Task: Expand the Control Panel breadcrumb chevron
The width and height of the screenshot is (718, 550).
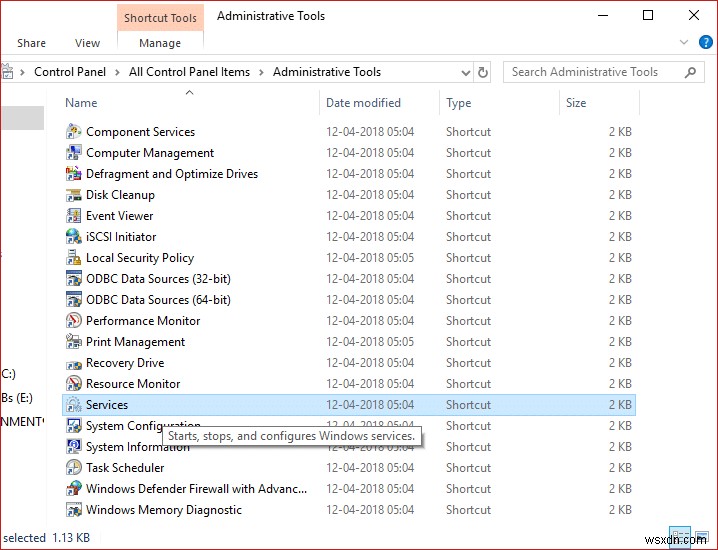Action: click(x=120, y=72)
